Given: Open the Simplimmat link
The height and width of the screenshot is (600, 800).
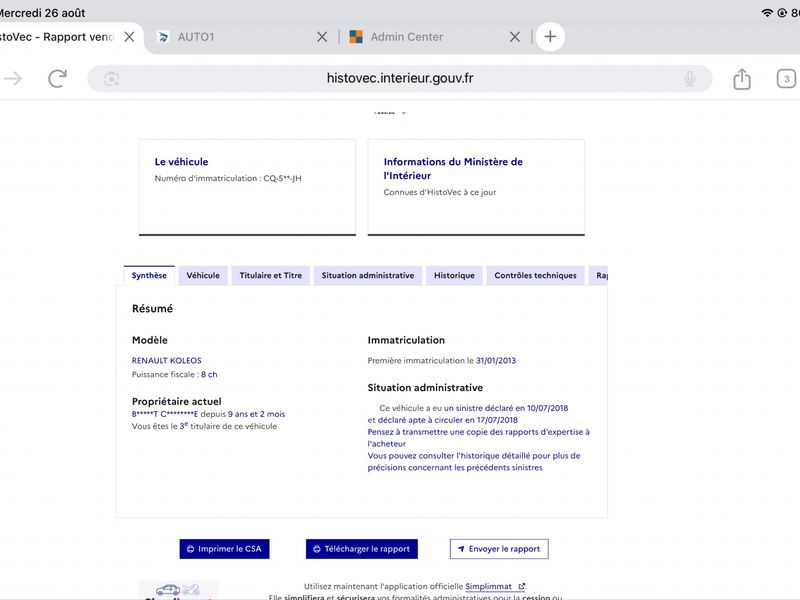Looking at the screenshot, I should coord(495,587).
